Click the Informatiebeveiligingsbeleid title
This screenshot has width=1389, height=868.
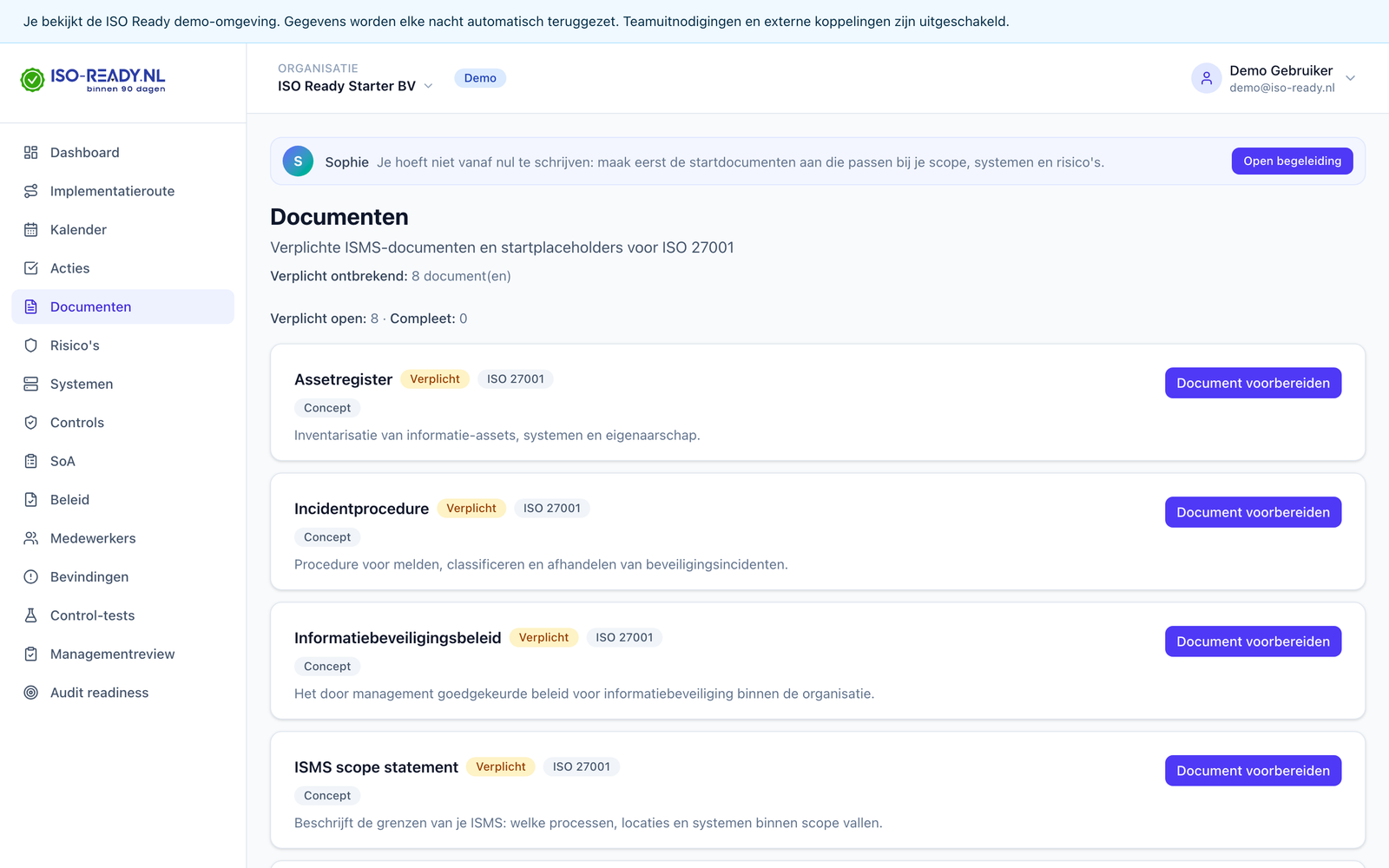(398, 638)
